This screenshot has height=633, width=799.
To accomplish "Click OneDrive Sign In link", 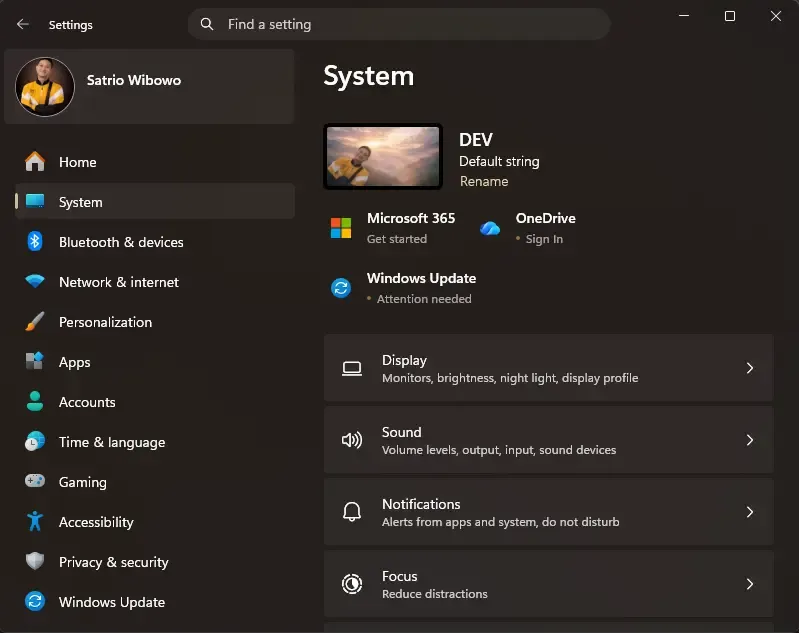I will (544, 239).
